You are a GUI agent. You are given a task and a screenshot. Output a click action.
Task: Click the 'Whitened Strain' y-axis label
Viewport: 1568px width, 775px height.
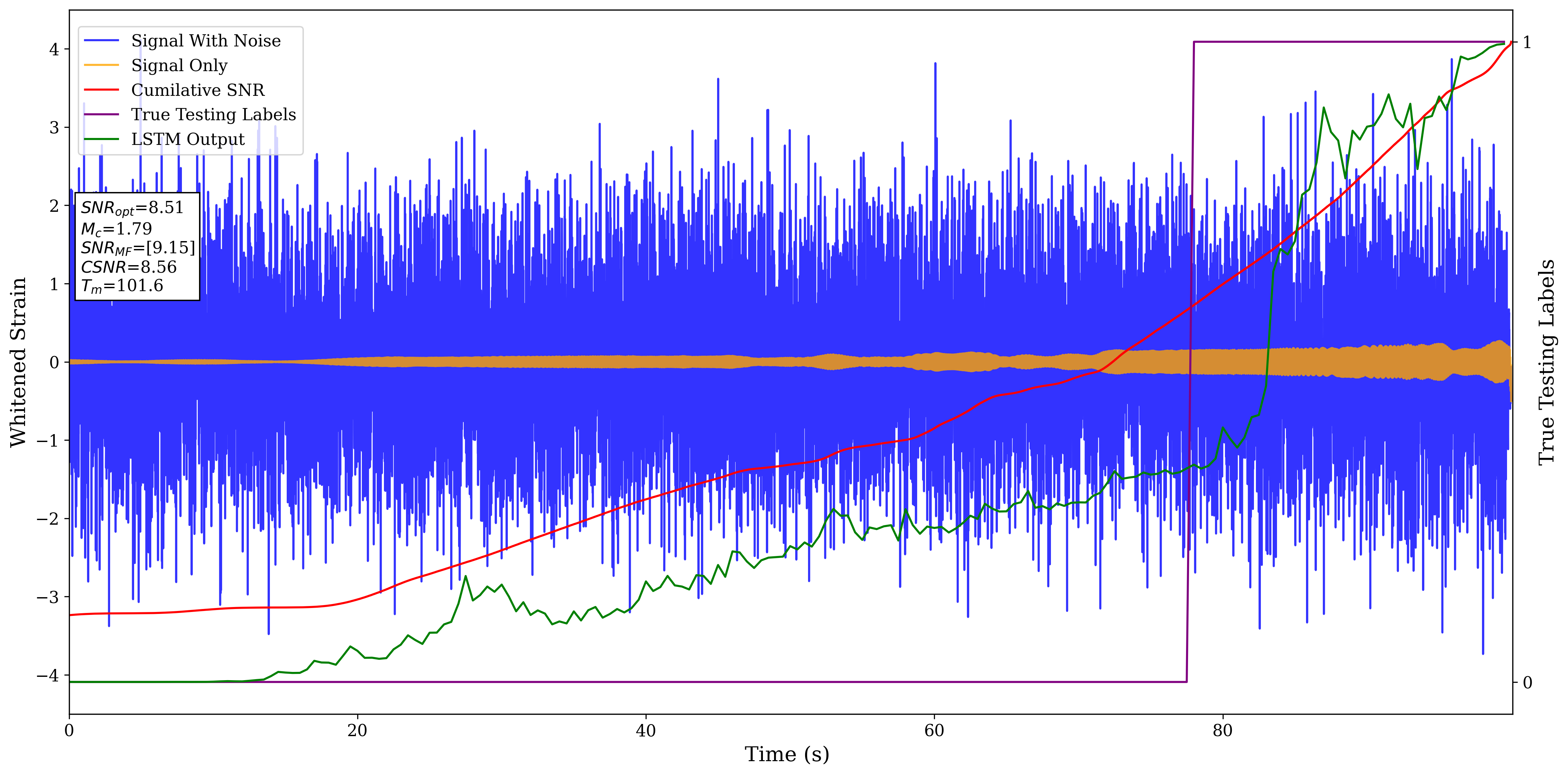click(18, 362)
